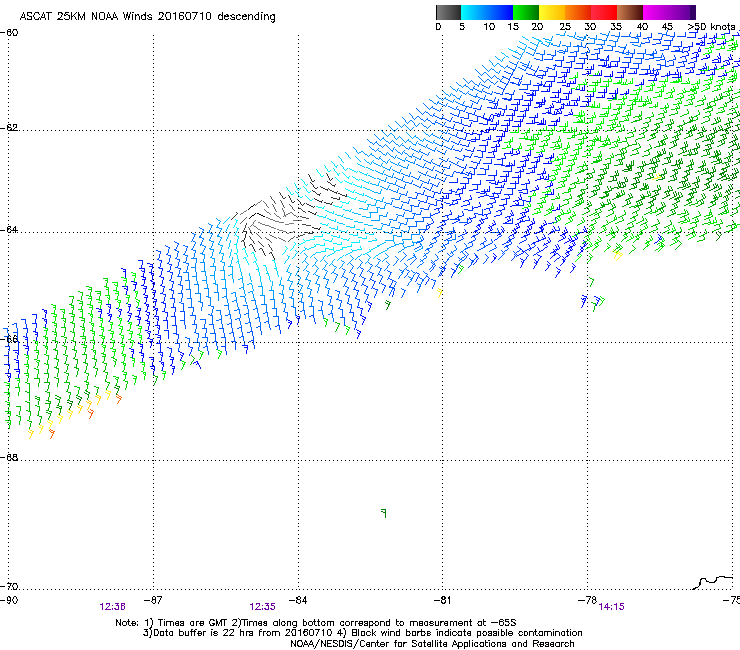Click the '35' label under the color scale
Viewport: 740px width, 650px height.
(616, 27)
